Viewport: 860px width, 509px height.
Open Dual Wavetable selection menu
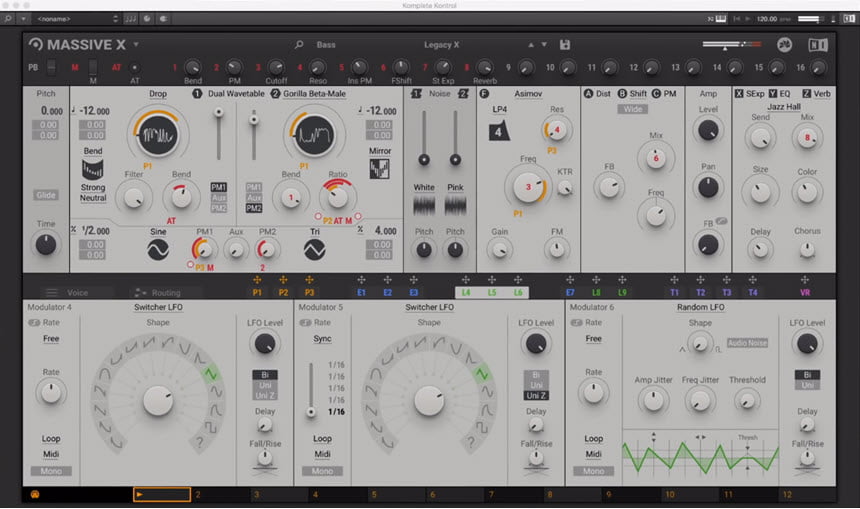236,94
